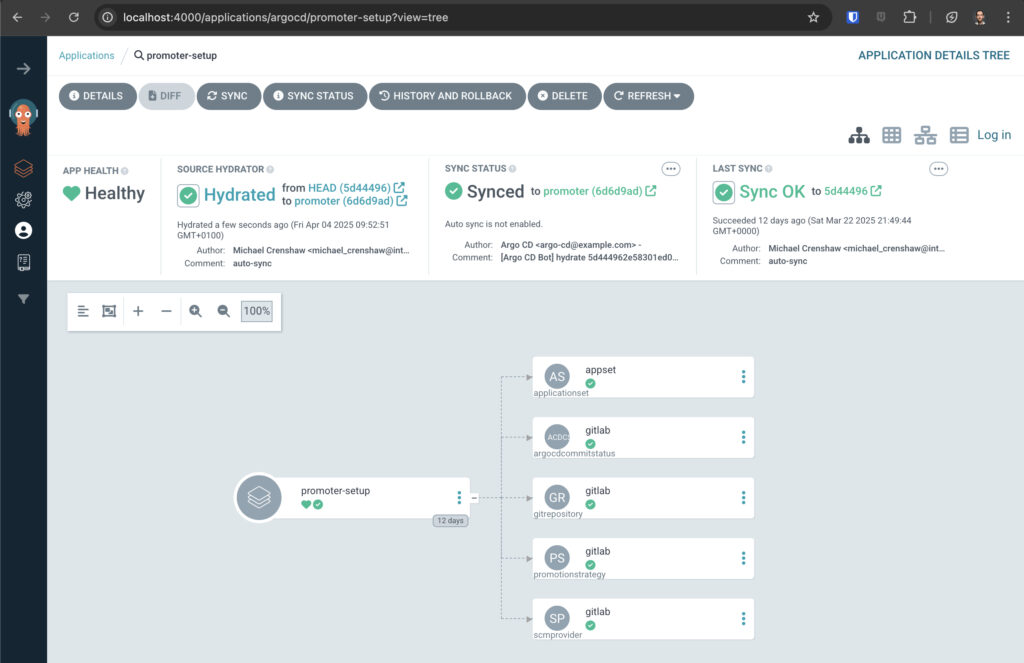Select the SP scmprovider node icon

pyautogui.click(x=557, y=619)
